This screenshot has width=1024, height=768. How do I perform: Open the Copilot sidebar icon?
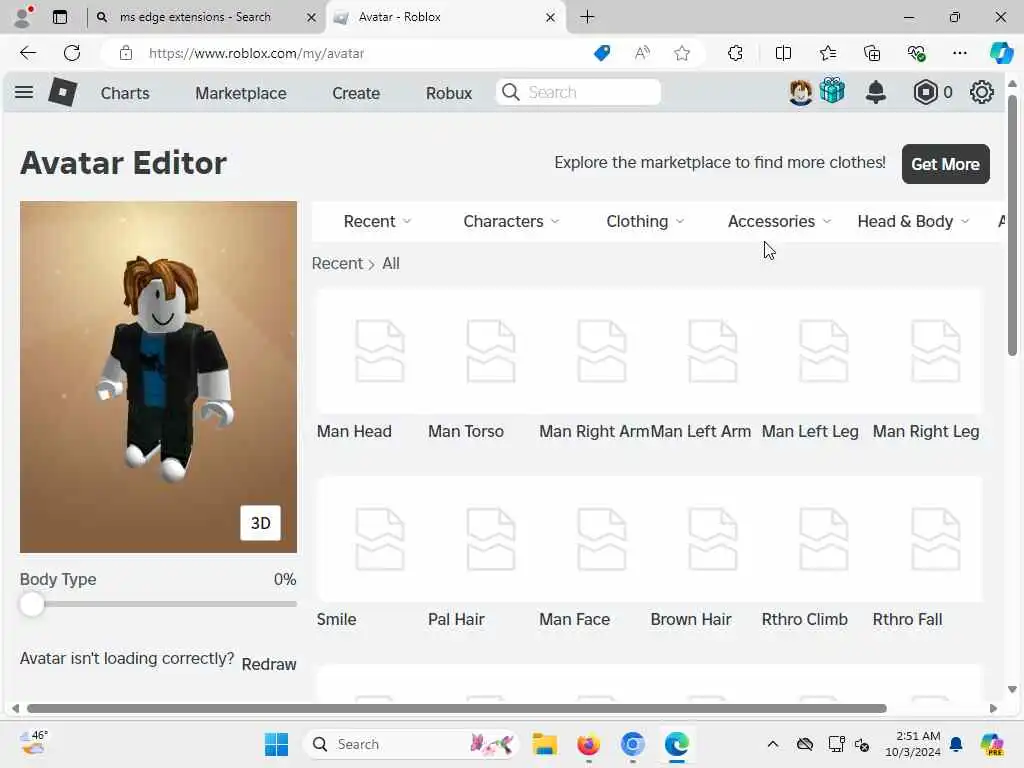[1001, 53]
